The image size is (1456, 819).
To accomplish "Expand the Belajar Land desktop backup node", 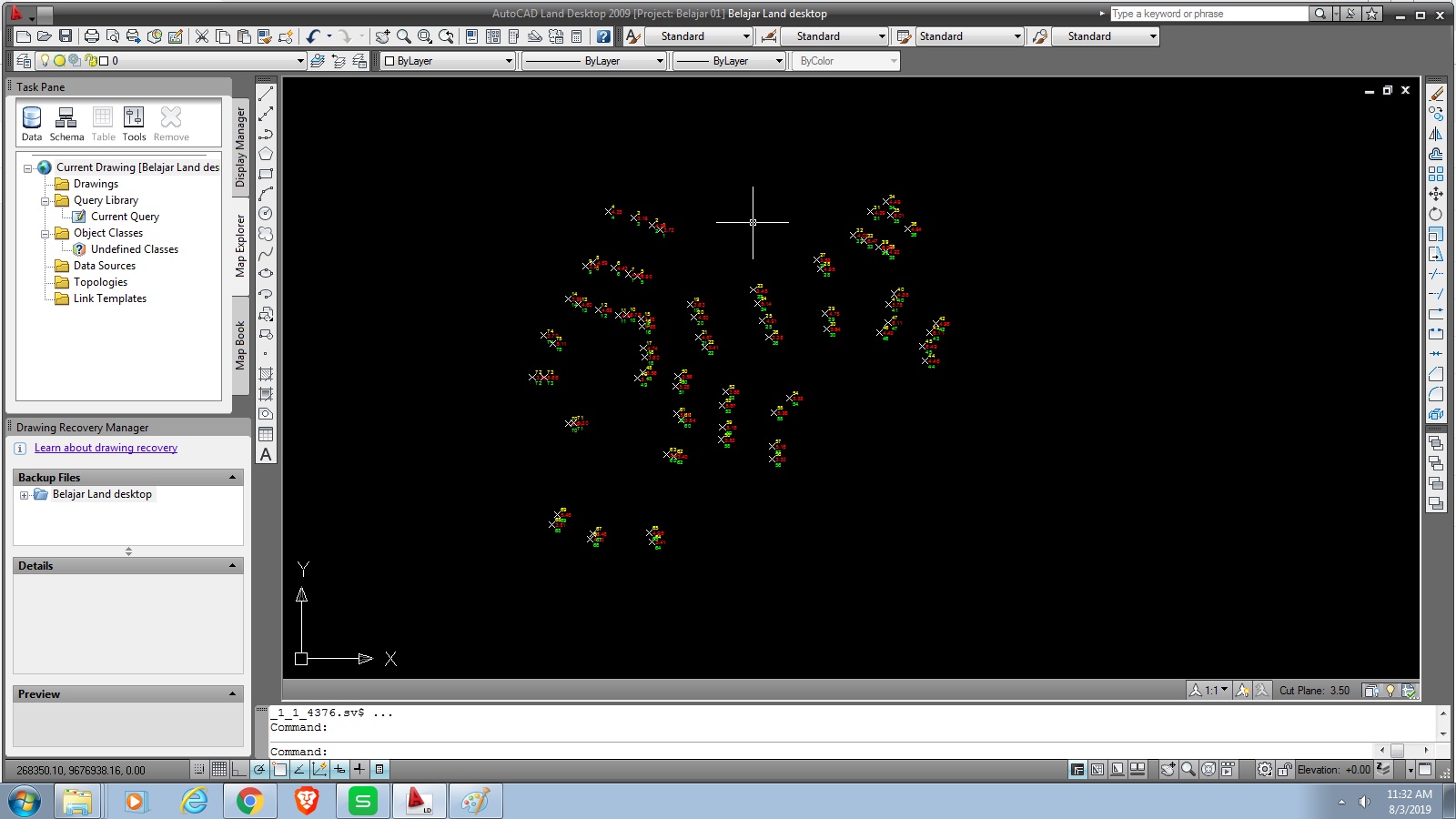I will [24, 495].
